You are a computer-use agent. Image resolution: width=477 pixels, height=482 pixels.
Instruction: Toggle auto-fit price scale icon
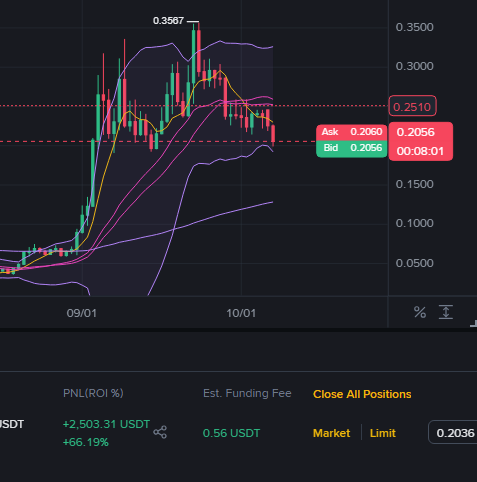446,312
